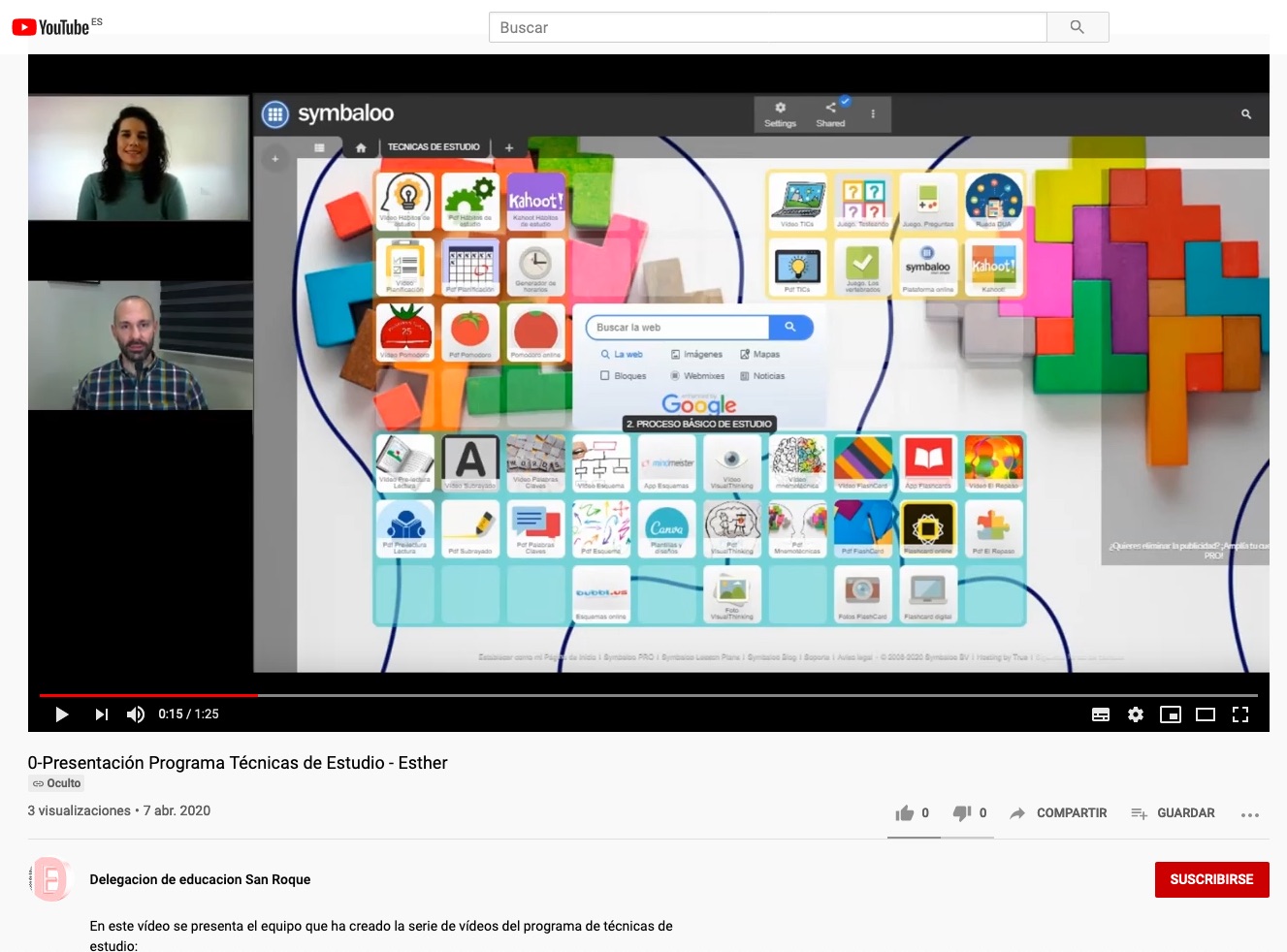
Task: Open the Video TICs laptop tile
Action: tap(797, 202)
